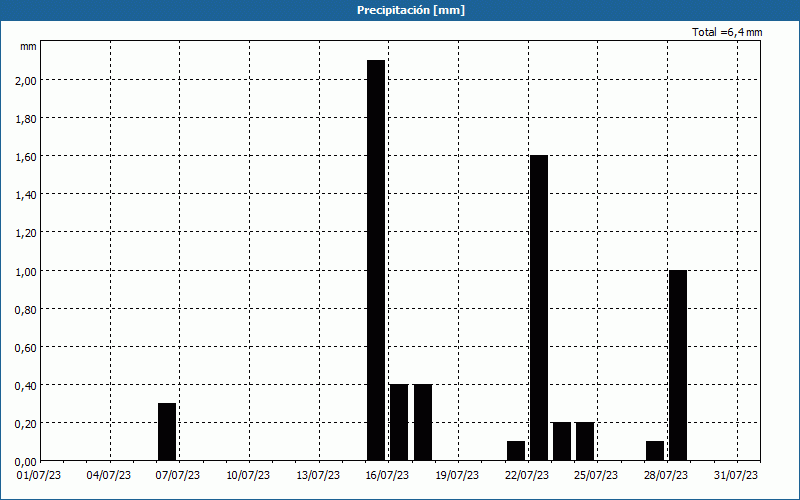This screenshot has height=500, width=800.
Task: Select the 22/07/23 date label
Action: [x=527, y=475]
